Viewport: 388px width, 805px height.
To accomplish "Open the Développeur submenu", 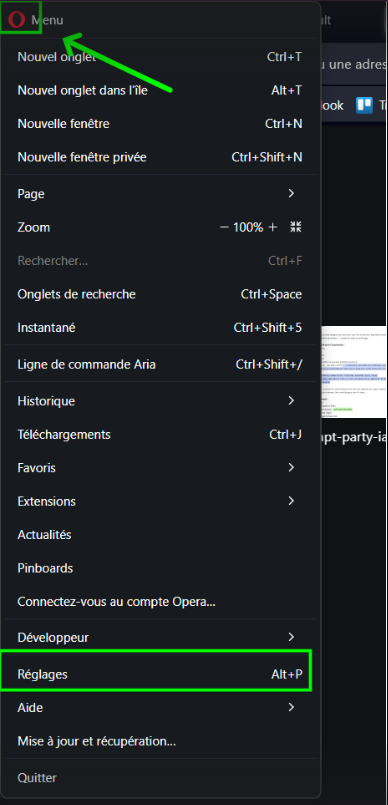I will 161,638.
